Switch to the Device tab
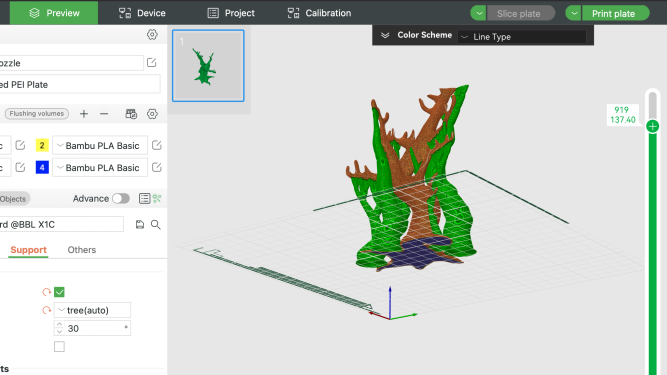Screen dimensions: 667x375 [142, 13]
